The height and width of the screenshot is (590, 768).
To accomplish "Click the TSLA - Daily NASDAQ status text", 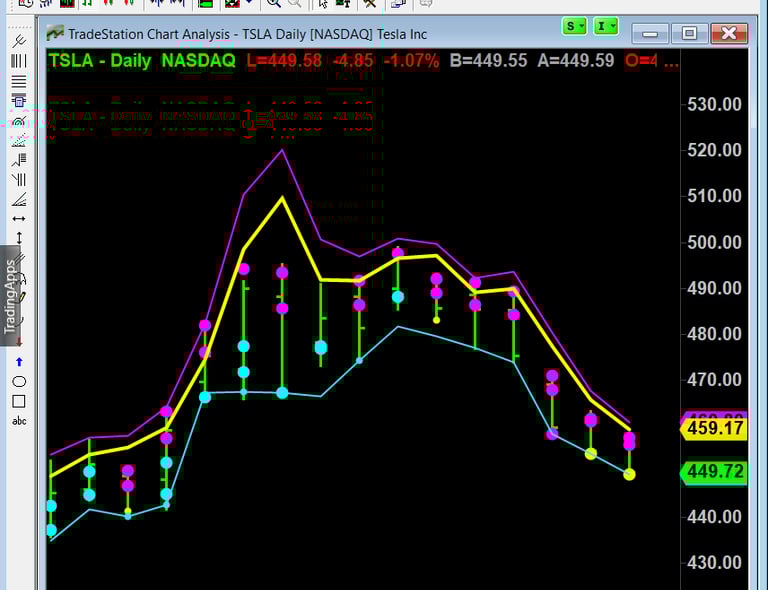I will click(142, 61).
